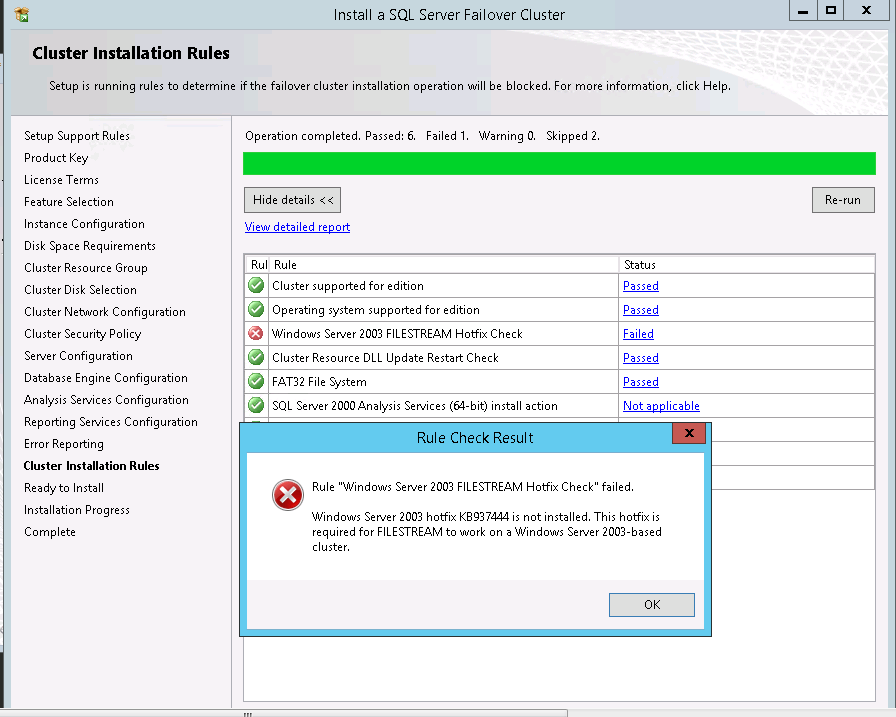
Task: Select Cluster Installation Rules step in sidebar
Action: click(91, 466)
